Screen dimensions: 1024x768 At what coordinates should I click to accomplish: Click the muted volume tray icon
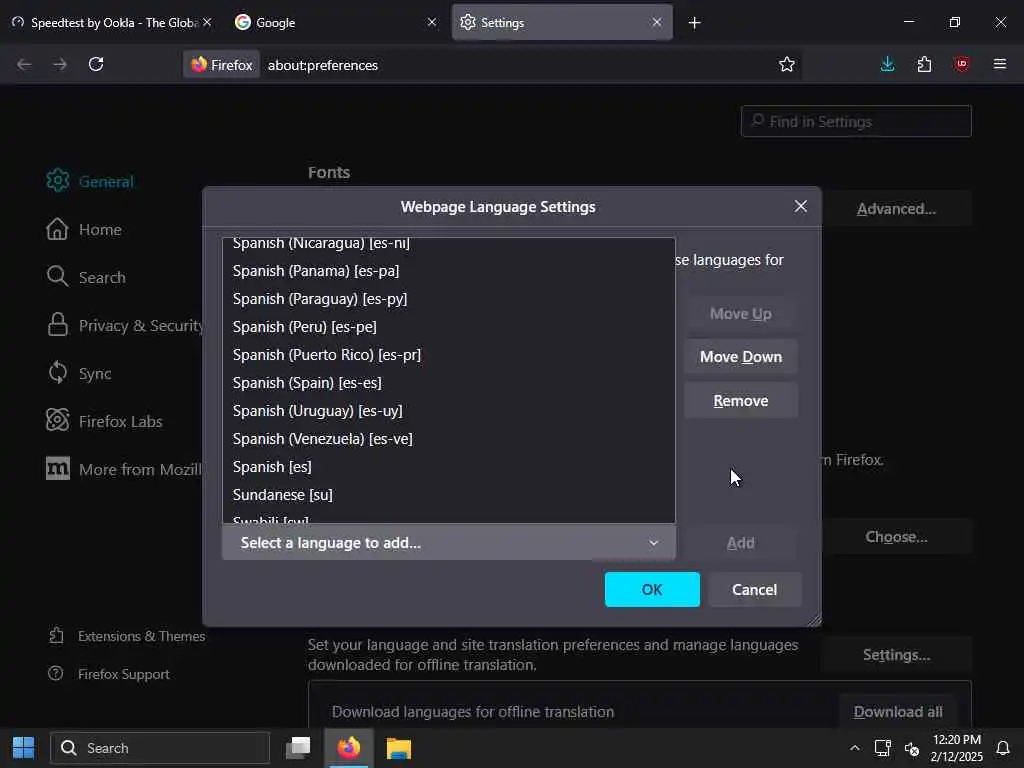912,748
